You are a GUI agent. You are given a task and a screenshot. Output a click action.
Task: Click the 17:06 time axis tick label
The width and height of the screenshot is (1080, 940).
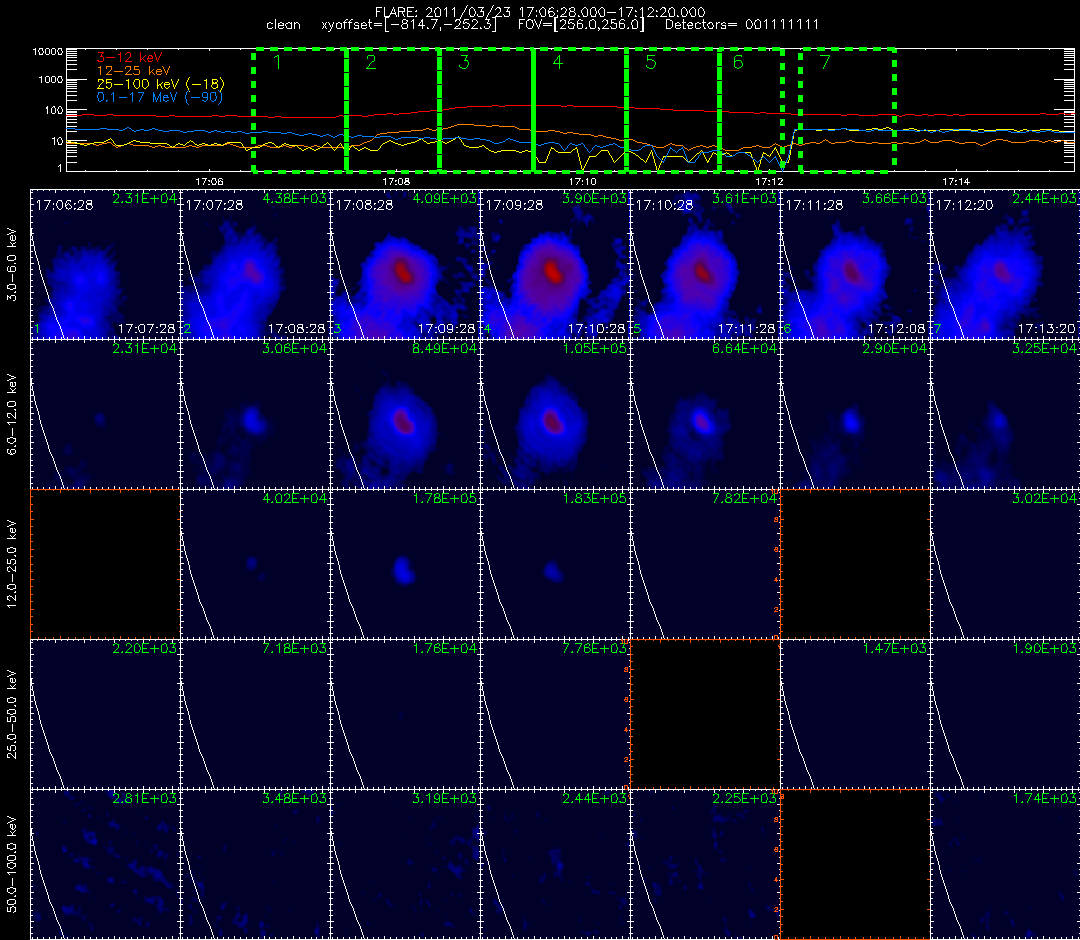pyautogui.click(x=209, y=181)
